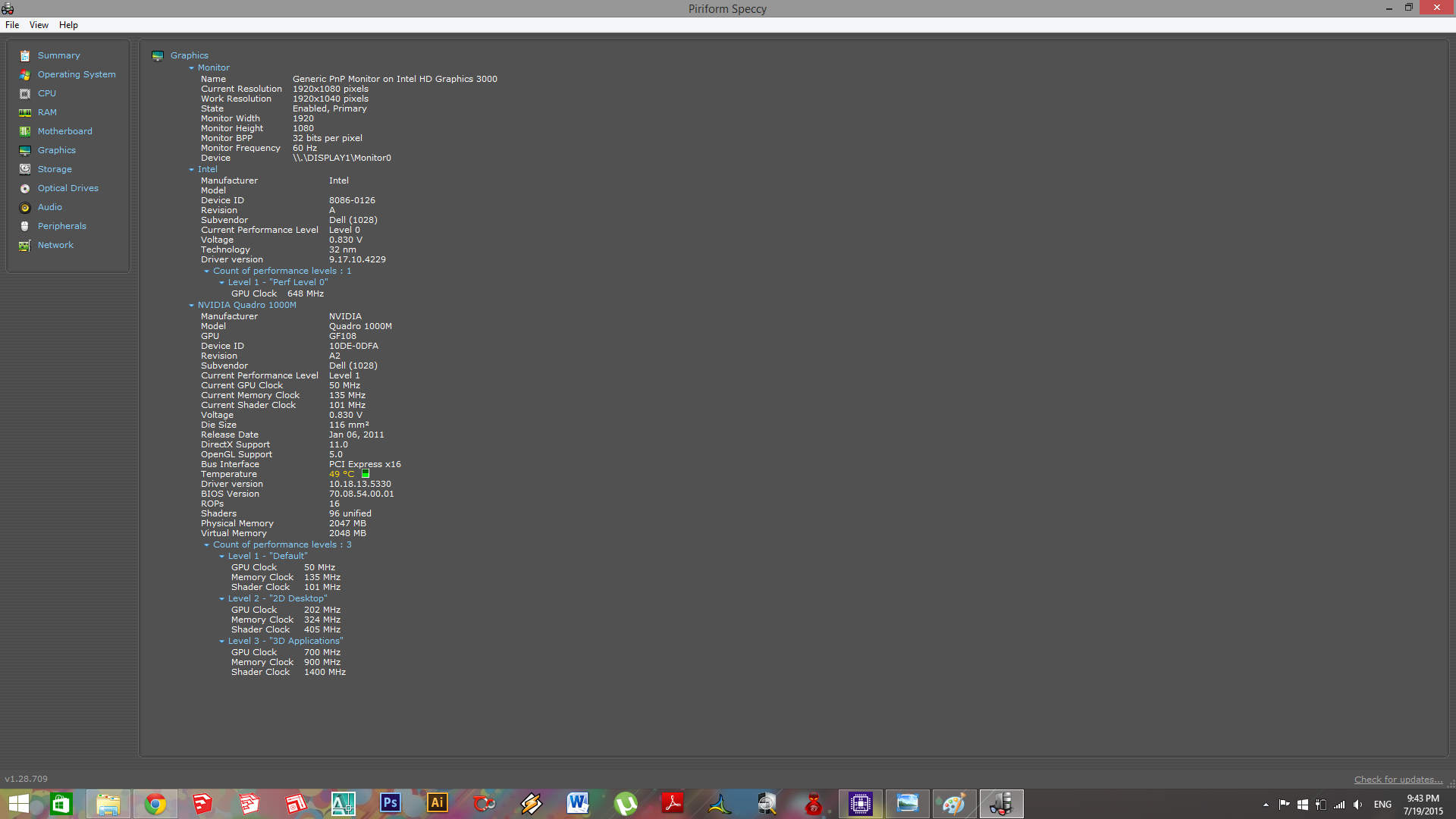Click the Graphics monitor icon in sidebar
The width and height of the screenshot is (1456, 819).
click(x=25, y=150)
